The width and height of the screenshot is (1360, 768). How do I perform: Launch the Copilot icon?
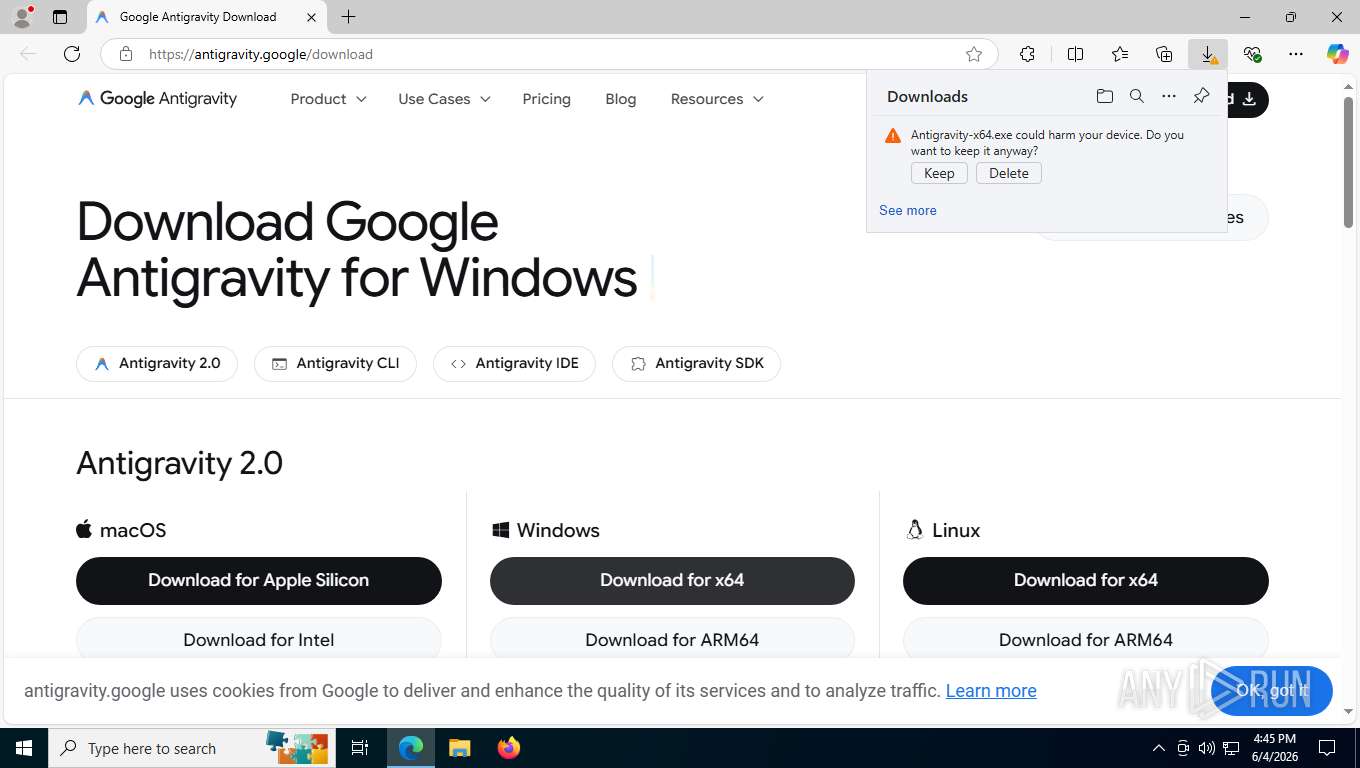(x=1338, y=54)
